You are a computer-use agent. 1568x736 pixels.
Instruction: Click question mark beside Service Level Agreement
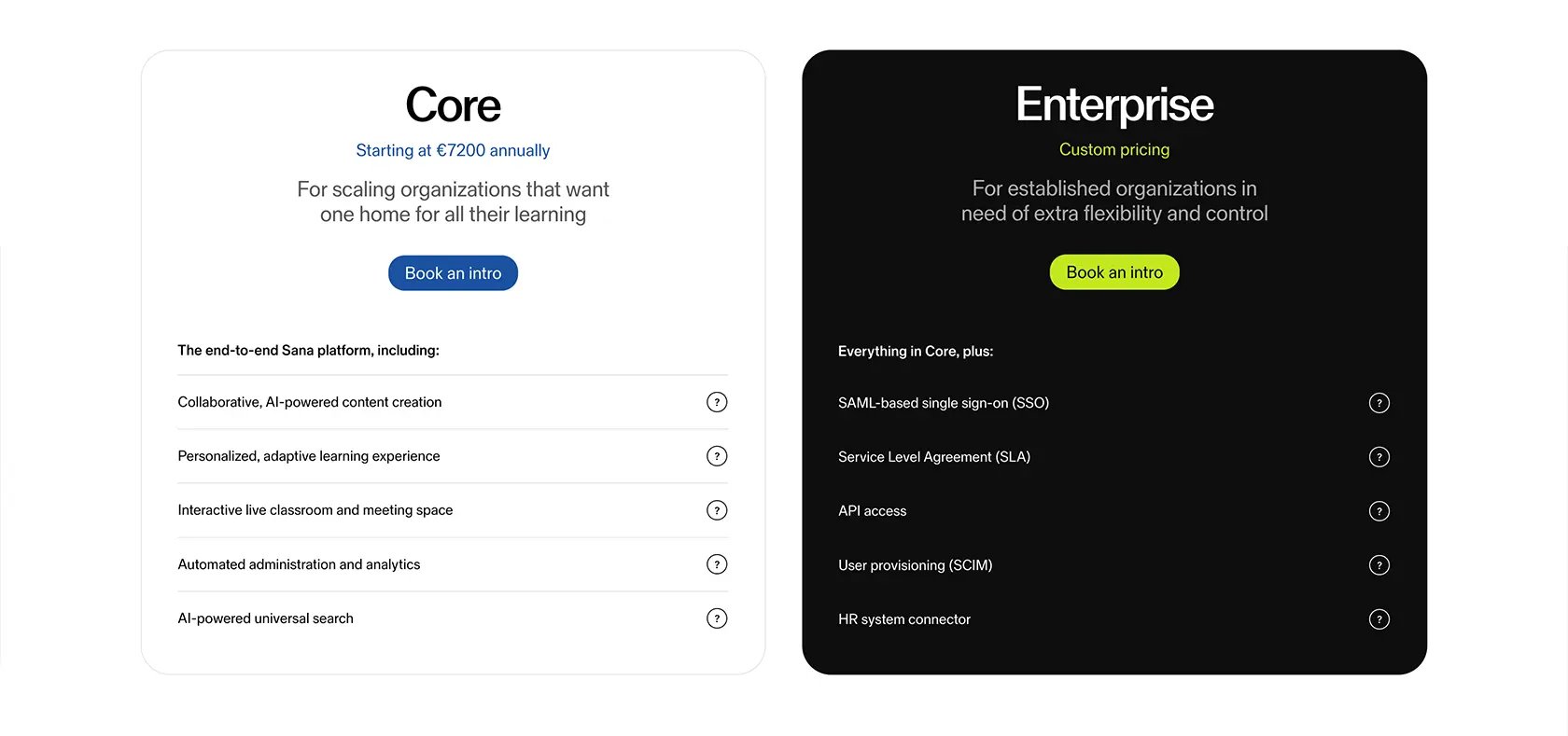coord(1379,457)
